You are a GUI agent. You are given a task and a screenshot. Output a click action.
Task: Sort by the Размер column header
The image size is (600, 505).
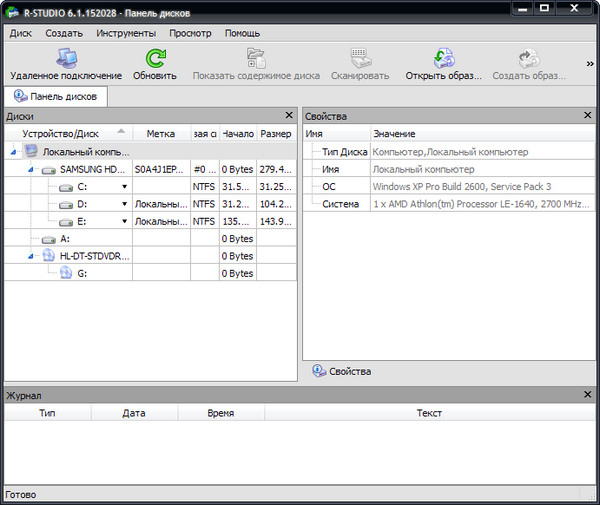[x=275, y=133]
